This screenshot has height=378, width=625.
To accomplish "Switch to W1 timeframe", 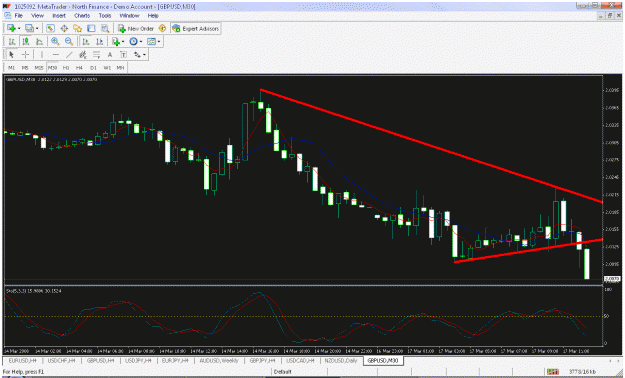I will coord(107,68).
